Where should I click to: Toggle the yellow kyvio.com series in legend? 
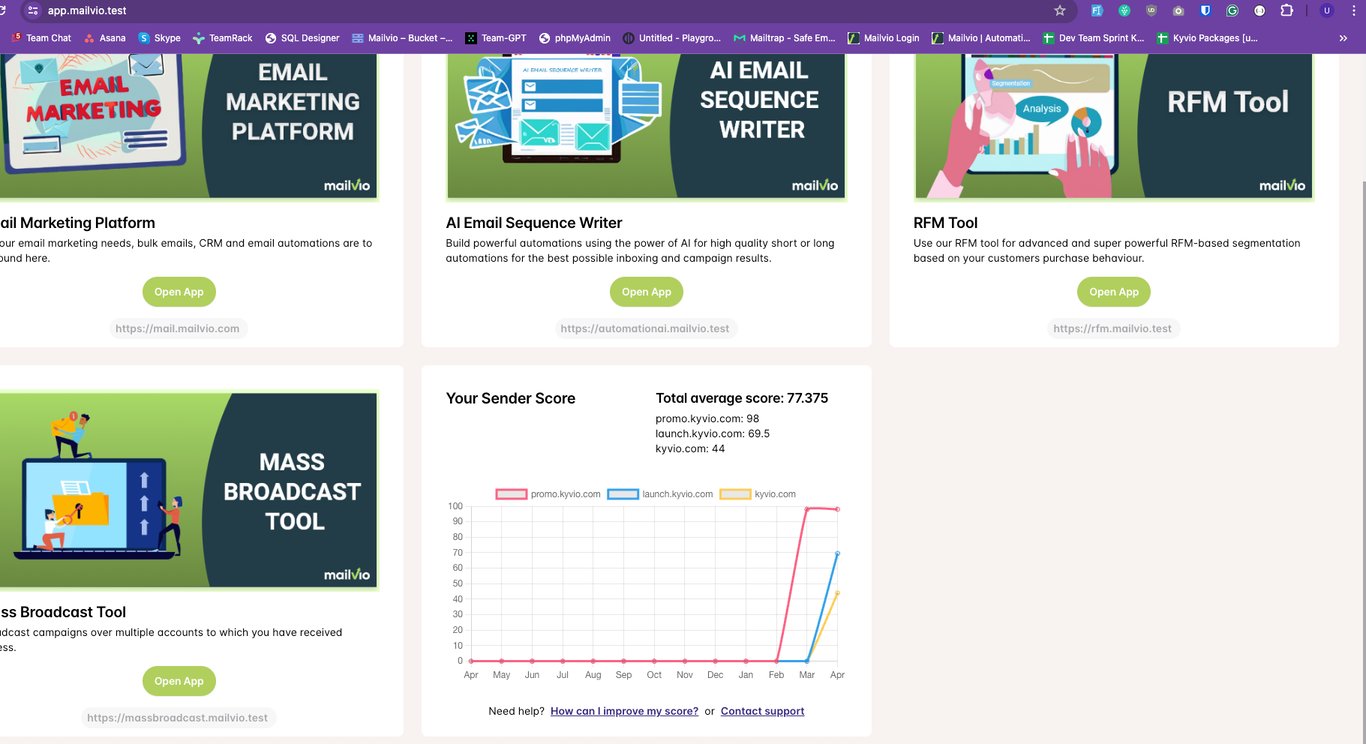click(x=758, y=494)
